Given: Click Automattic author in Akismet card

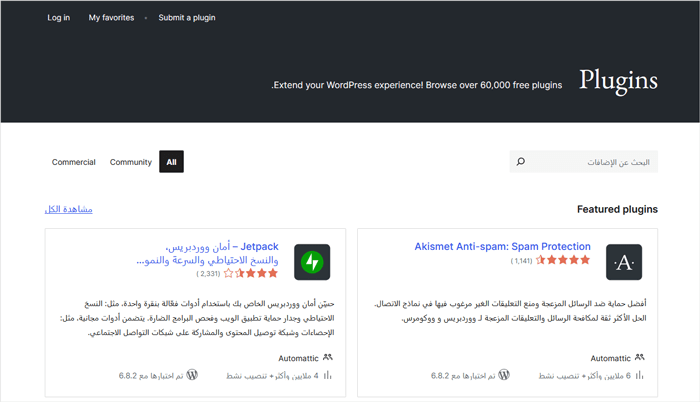Looking at the screenshot, I should 610,358.
